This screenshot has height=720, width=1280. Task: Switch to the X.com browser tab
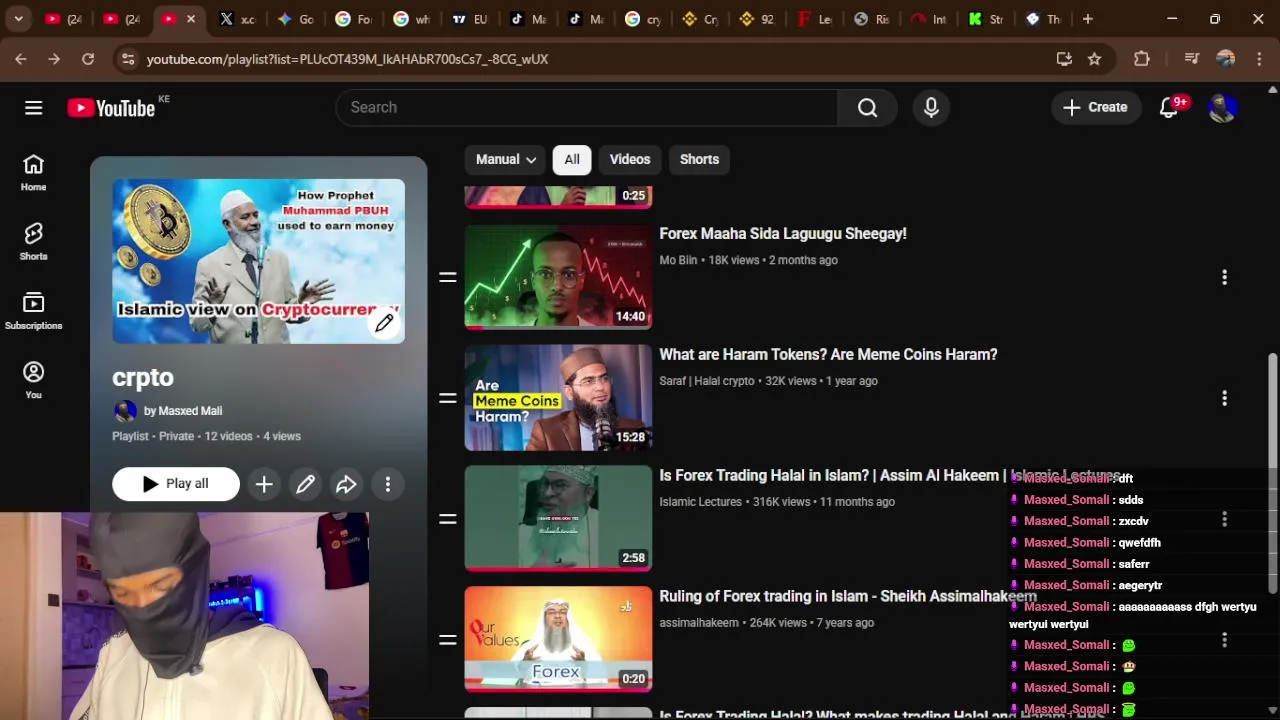click(x=238, y=19)
